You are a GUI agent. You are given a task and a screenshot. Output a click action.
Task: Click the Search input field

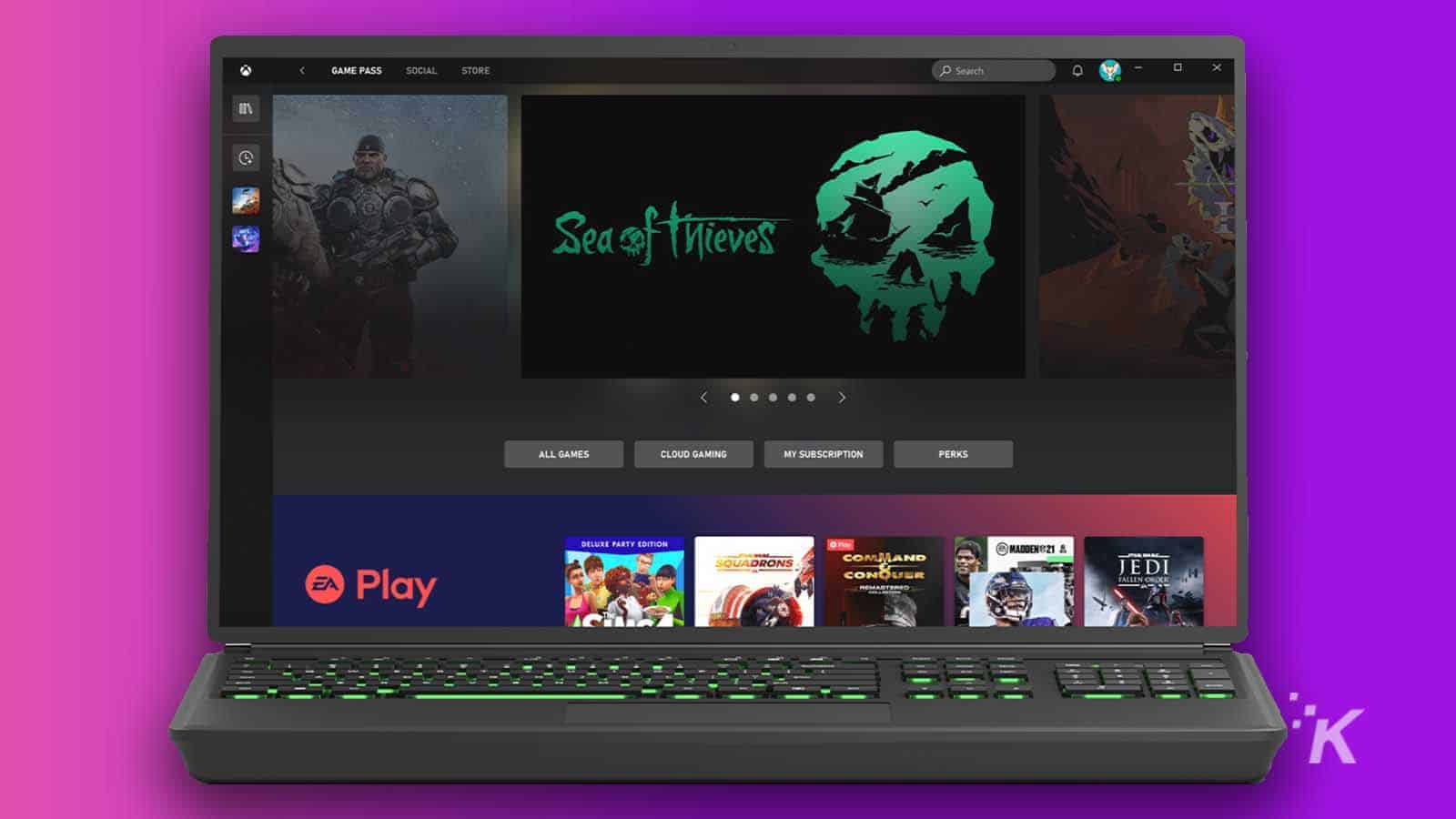pyautogui.click(x=993, y=70)
